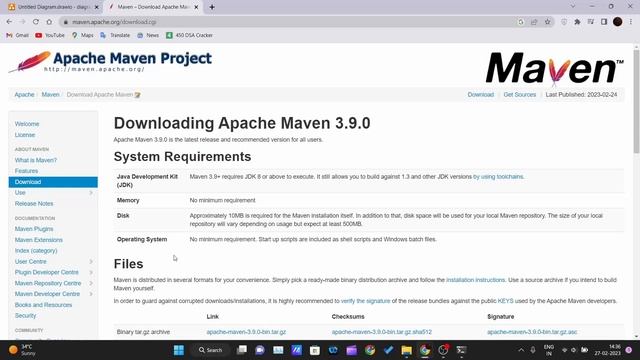This screenshot has width=640, height=360.
Task: Open the Maps bookmark
Action: click(x=82, y=35)
